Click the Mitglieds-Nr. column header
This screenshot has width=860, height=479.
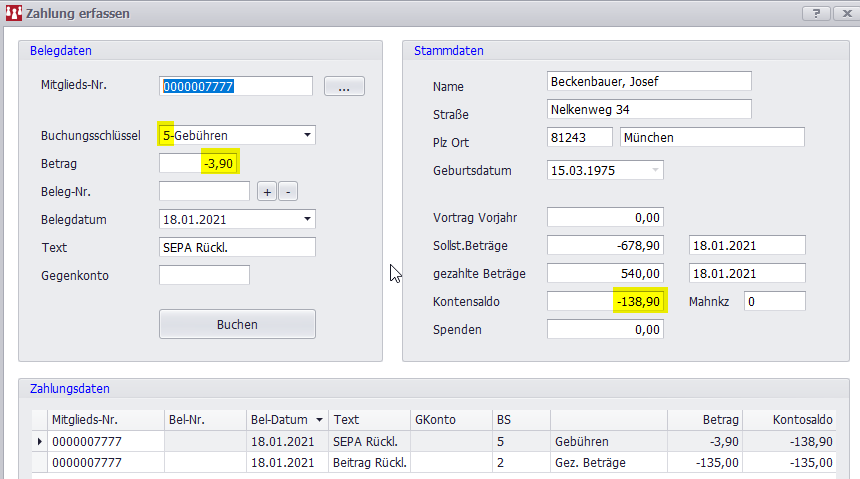pos(105,420)
